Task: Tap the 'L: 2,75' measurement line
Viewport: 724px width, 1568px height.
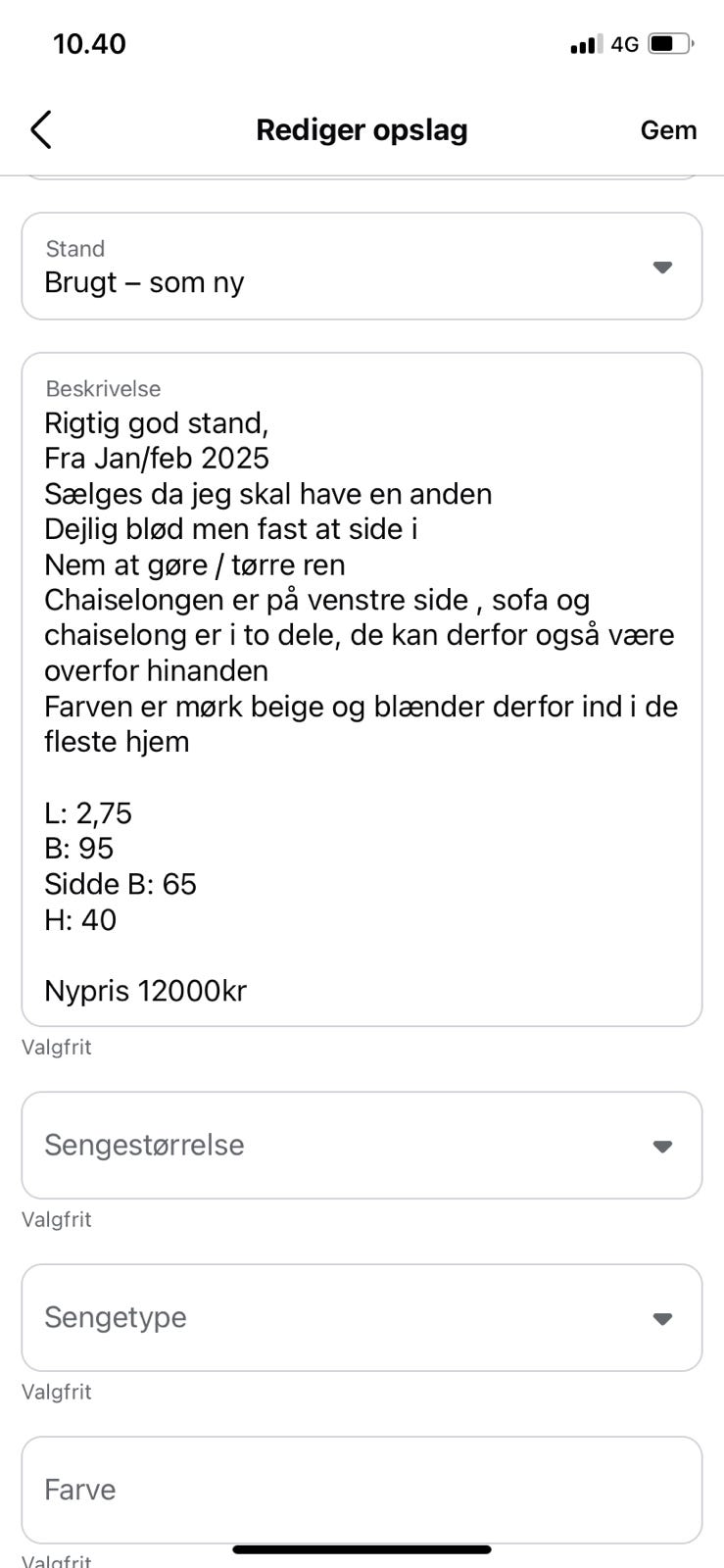Action: pos(88,813)
